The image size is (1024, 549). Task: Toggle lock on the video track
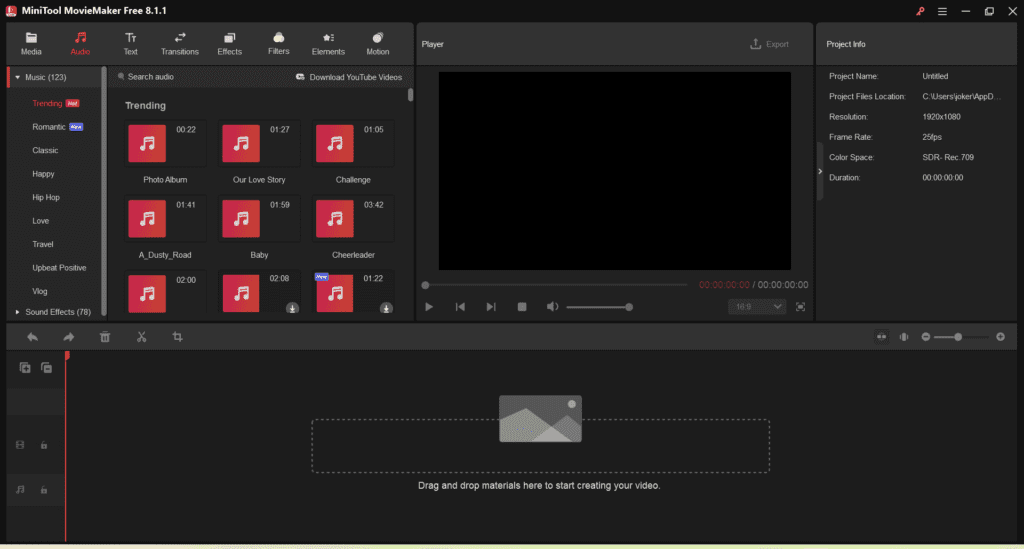click(44, 445)
